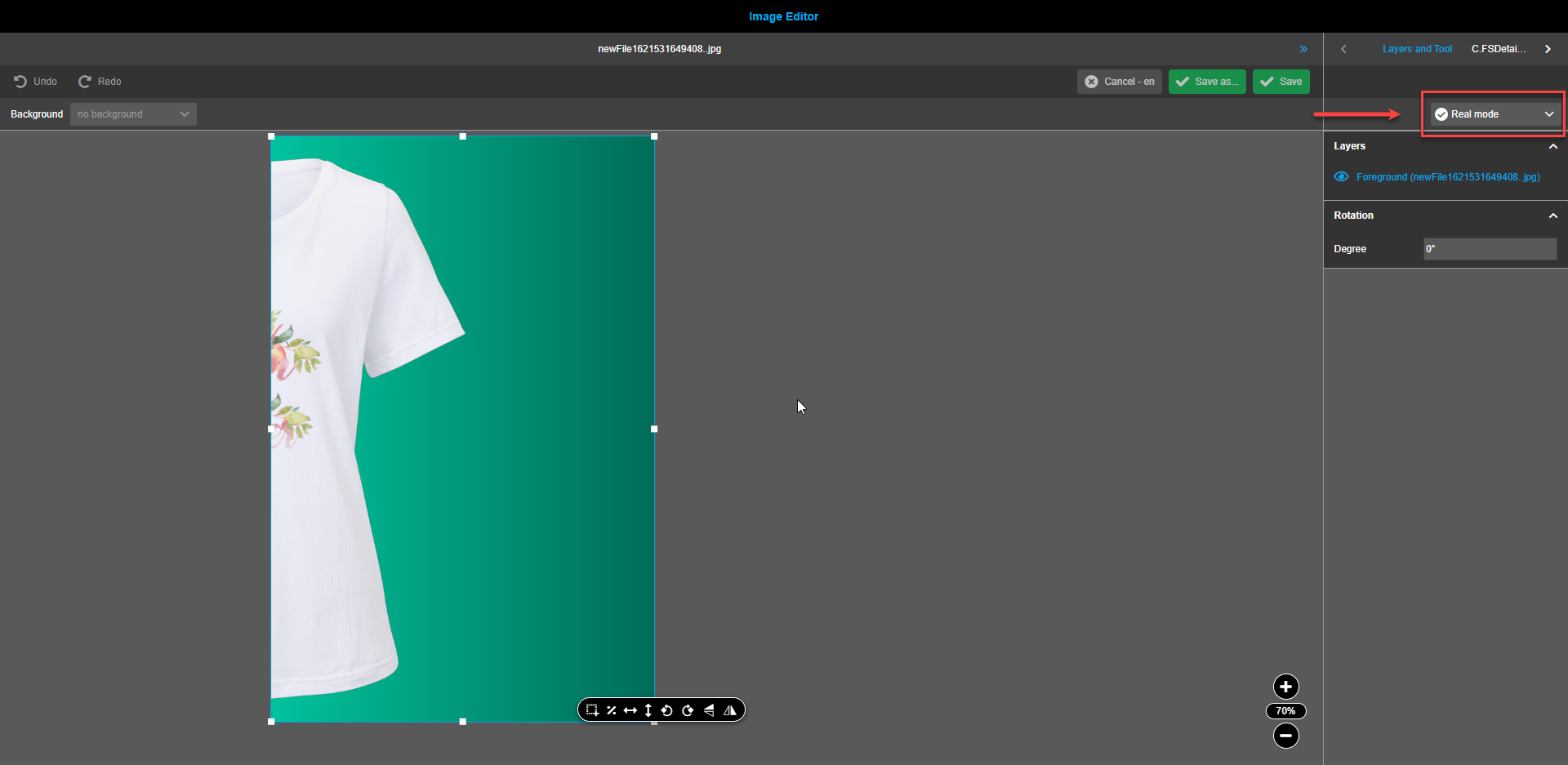Click the percent scale tool icon

[x=611, y=710]
